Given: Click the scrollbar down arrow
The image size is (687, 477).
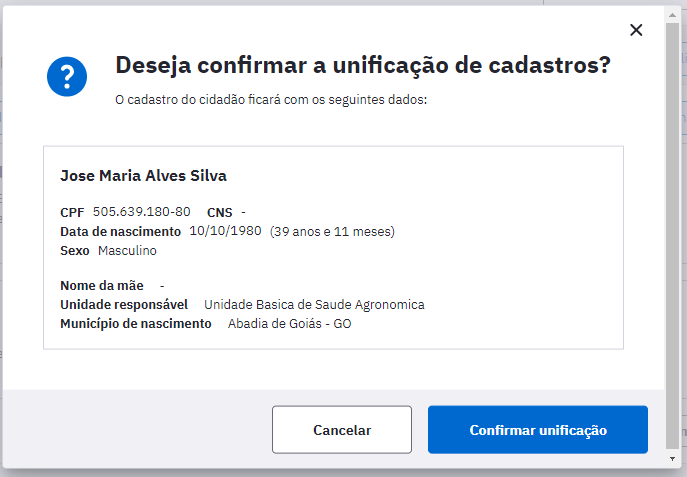Looking at the screenshot, I should click(x=672, y=459).
